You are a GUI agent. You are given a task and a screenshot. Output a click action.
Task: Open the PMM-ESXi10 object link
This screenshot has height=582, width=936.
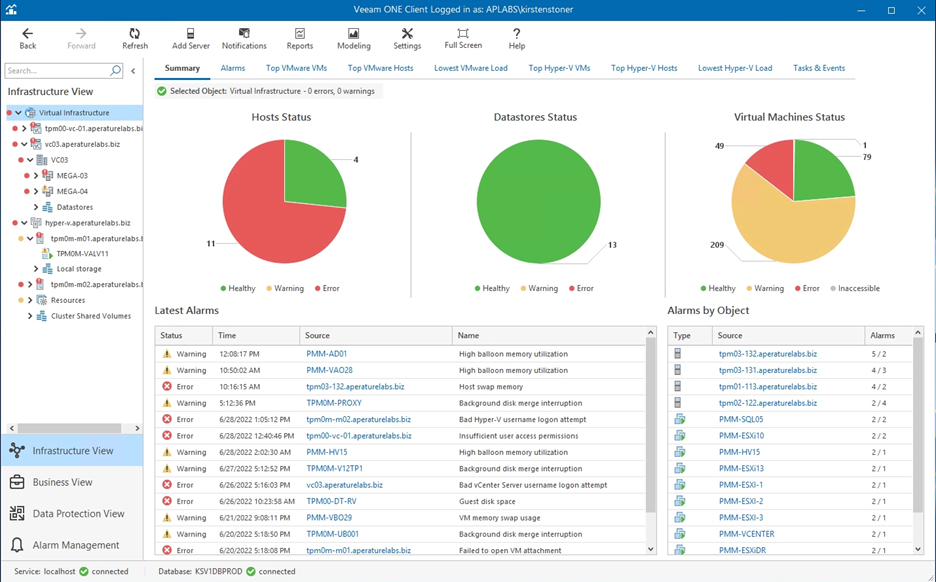point(741,436)
